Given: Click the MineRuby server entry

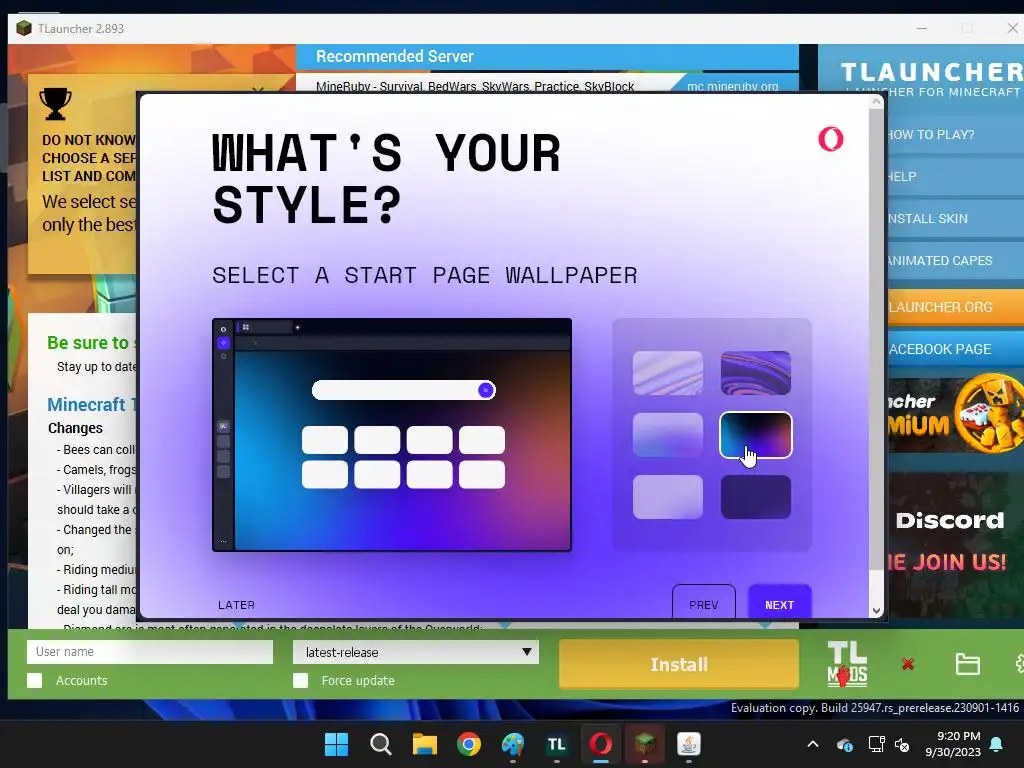Looking at the screenshot, I should [475, 86].
